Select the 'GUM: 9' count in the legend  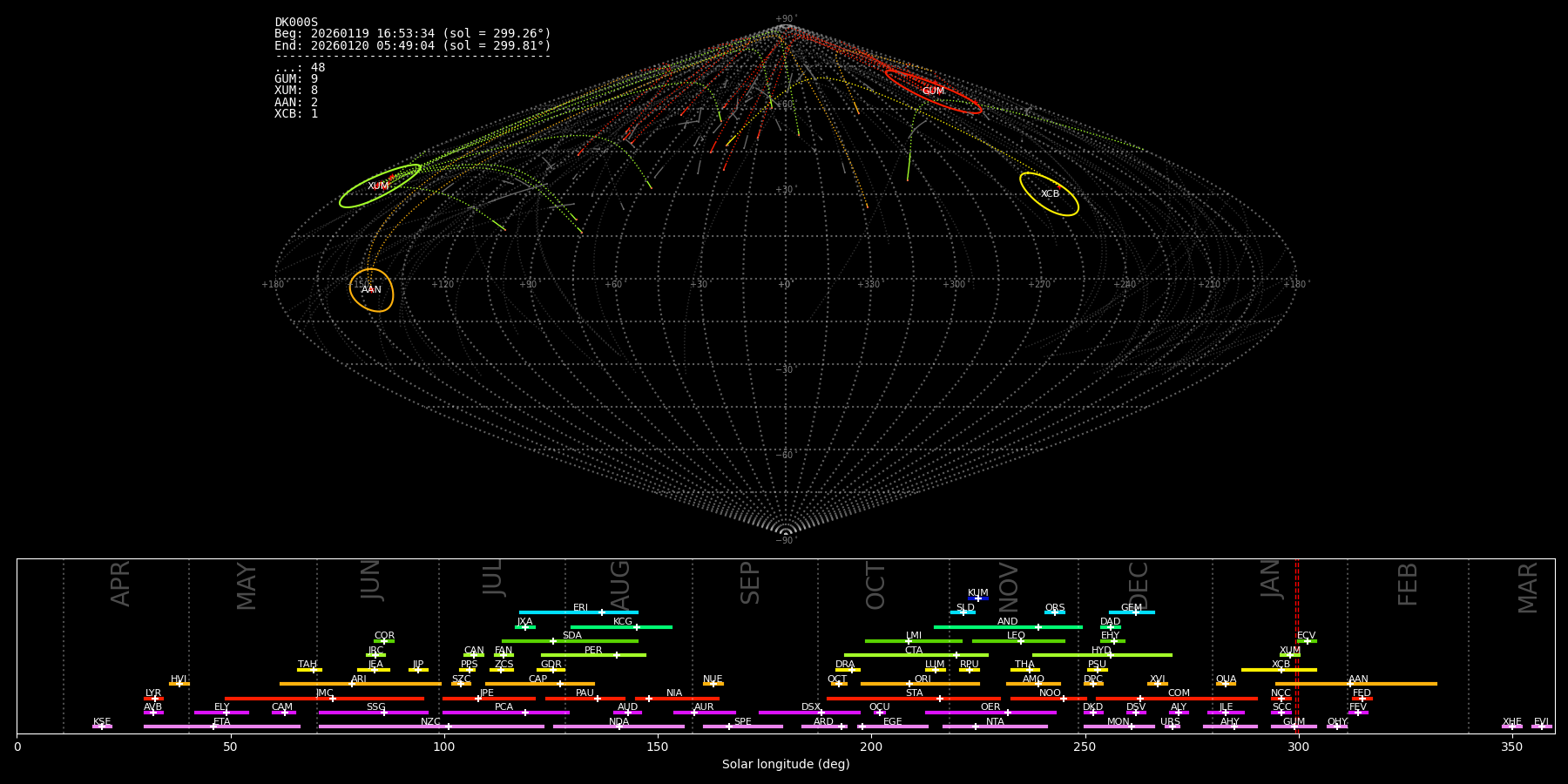click(x=296, y=79)
